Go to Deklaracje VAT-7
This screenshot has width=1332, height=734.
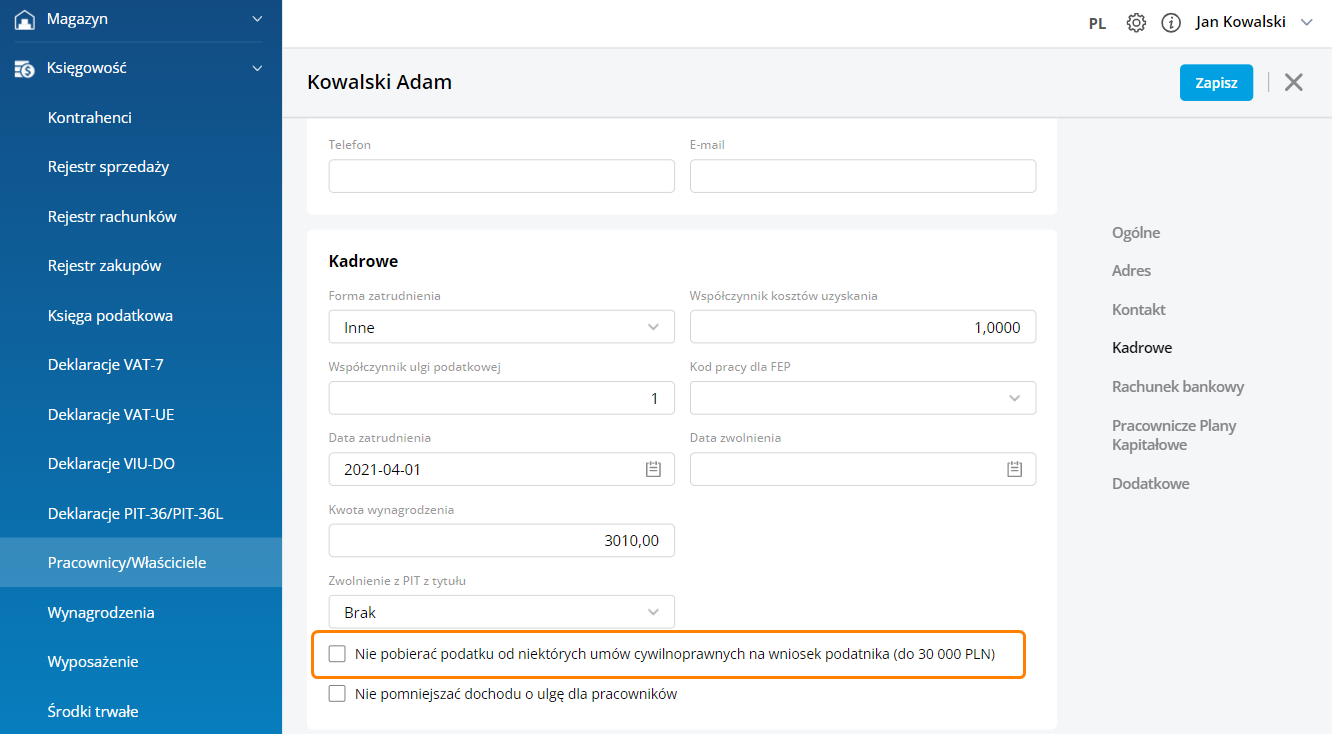pyautogui.click(x=105, y=365)
